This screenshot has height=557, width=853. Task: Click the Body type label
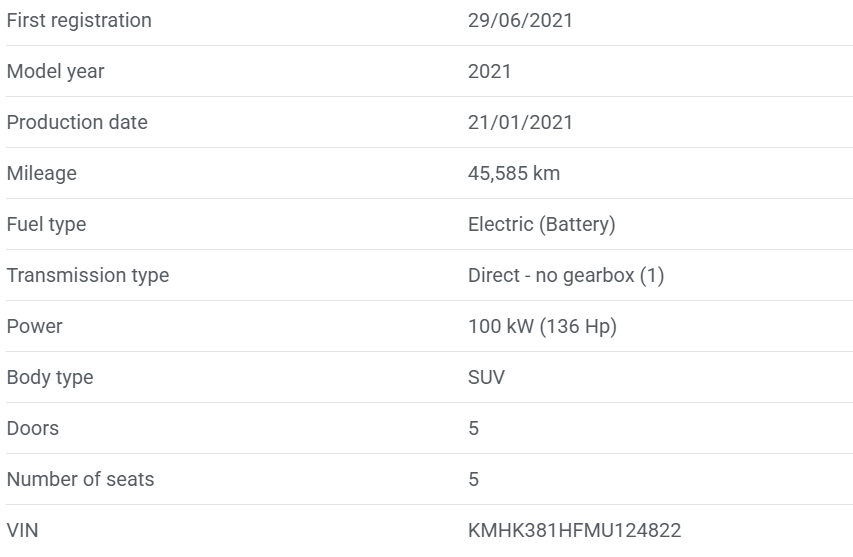[x=50, y=377]
